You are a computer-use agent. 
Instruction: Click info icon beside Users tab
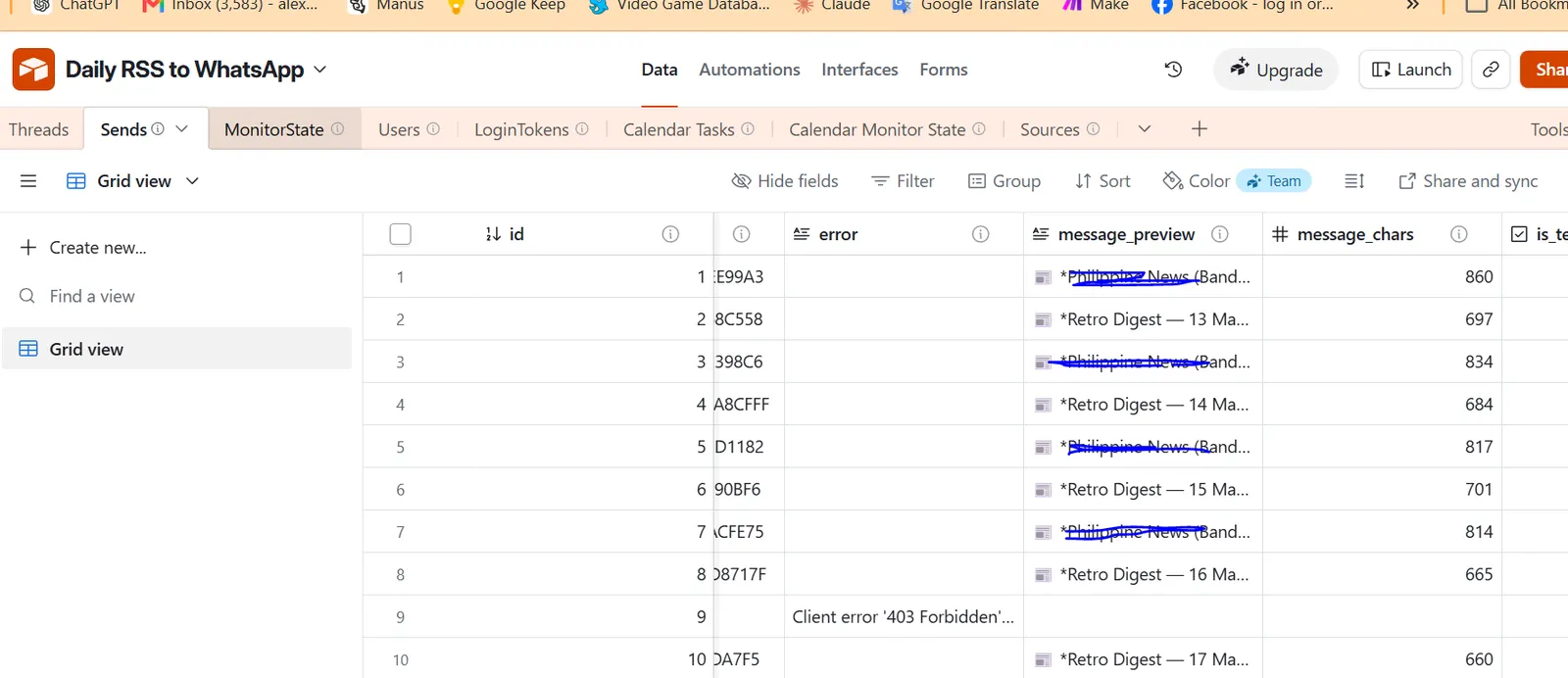433,129
